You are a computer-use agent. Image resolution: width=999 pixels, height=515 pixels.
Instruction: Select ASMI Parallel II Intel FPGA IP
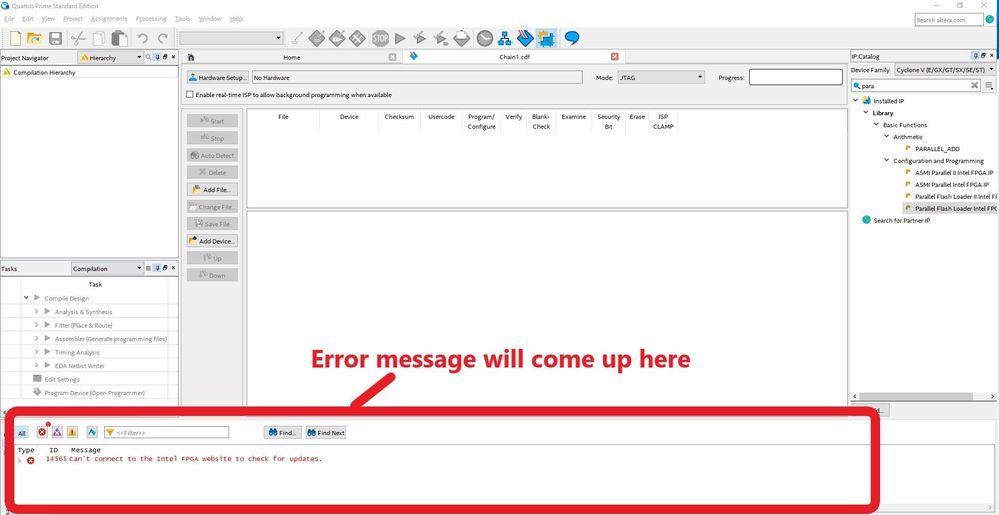point(953,173)
